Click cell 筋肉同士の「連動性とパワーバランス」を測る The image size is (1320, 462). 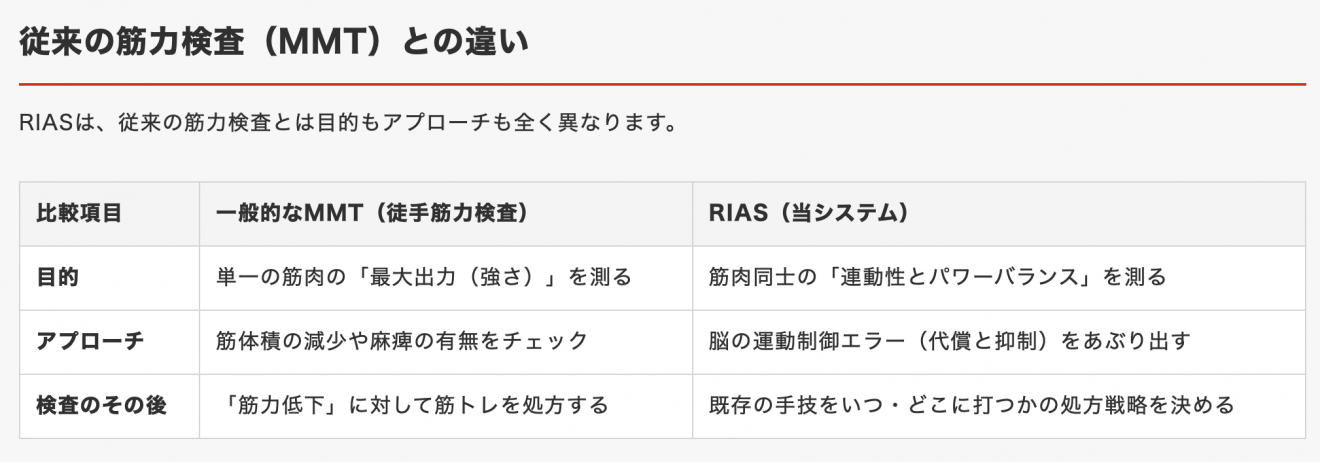[x=937, y=277]
